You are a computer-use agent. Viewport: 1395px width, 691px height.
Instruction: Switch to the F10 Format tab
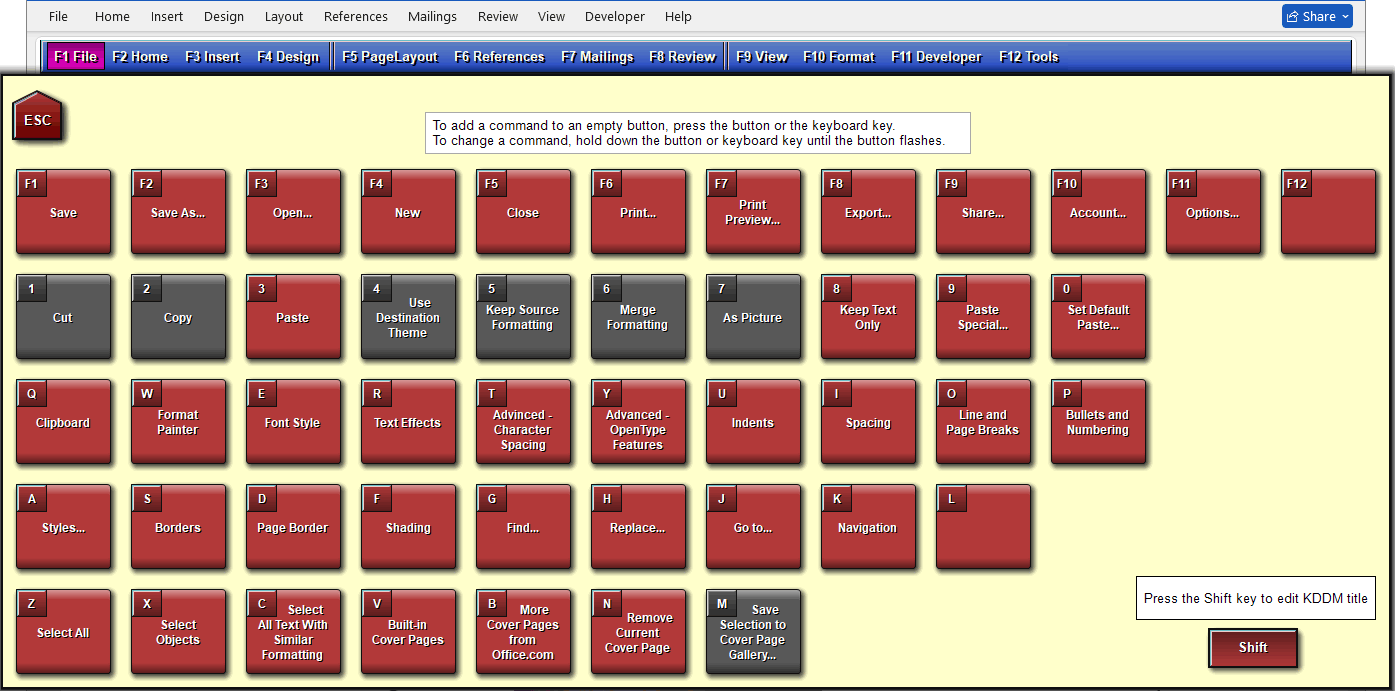839,57
